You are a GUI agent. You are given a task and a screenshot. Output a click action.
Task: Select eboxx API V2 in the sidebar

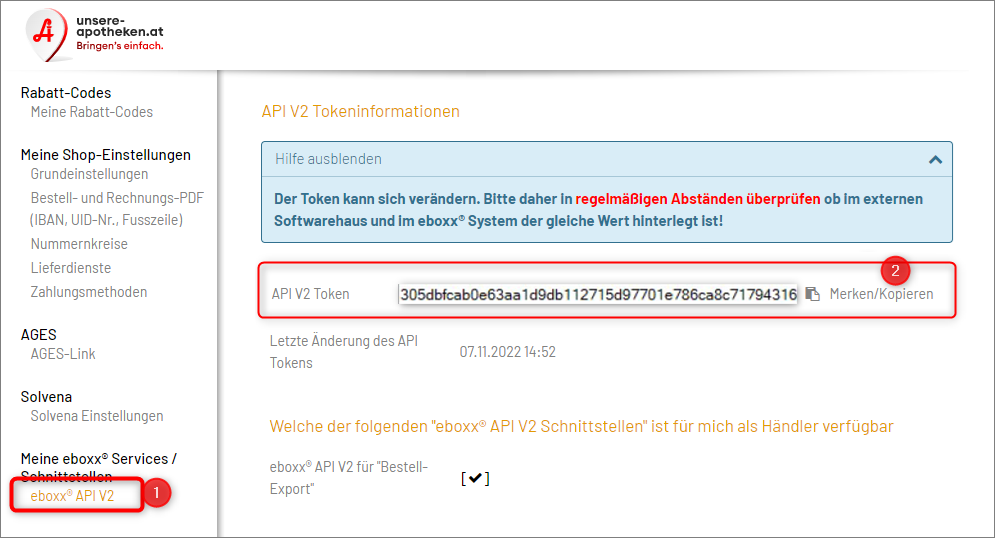pyautogui.click(x=72, y=496)
